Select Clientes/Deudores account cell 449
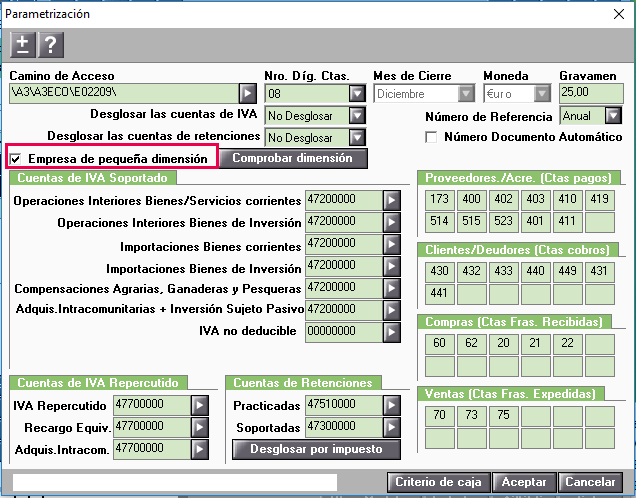This screenshot has height=498, width=636. pyautogui.click(x=568, y=271)
